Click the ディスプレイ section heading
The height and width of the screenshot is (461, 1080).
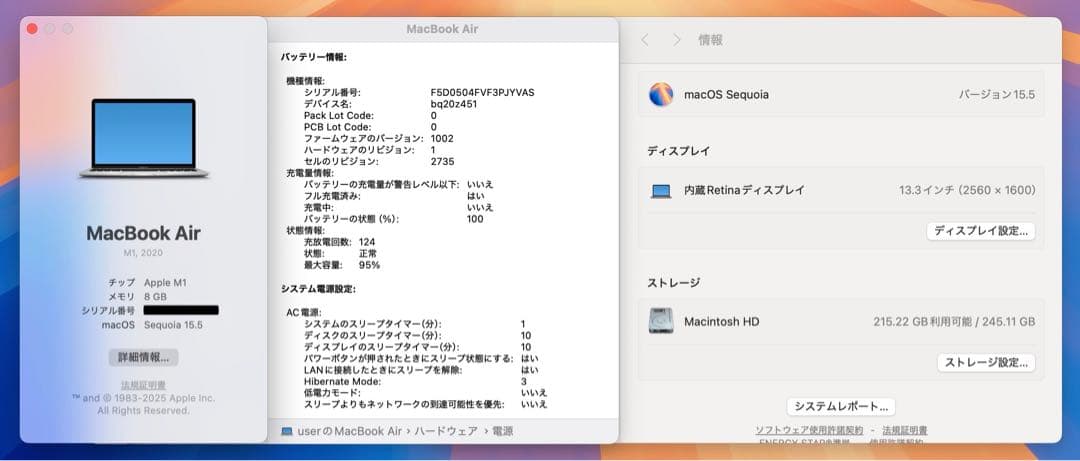(x=678, y=151)
